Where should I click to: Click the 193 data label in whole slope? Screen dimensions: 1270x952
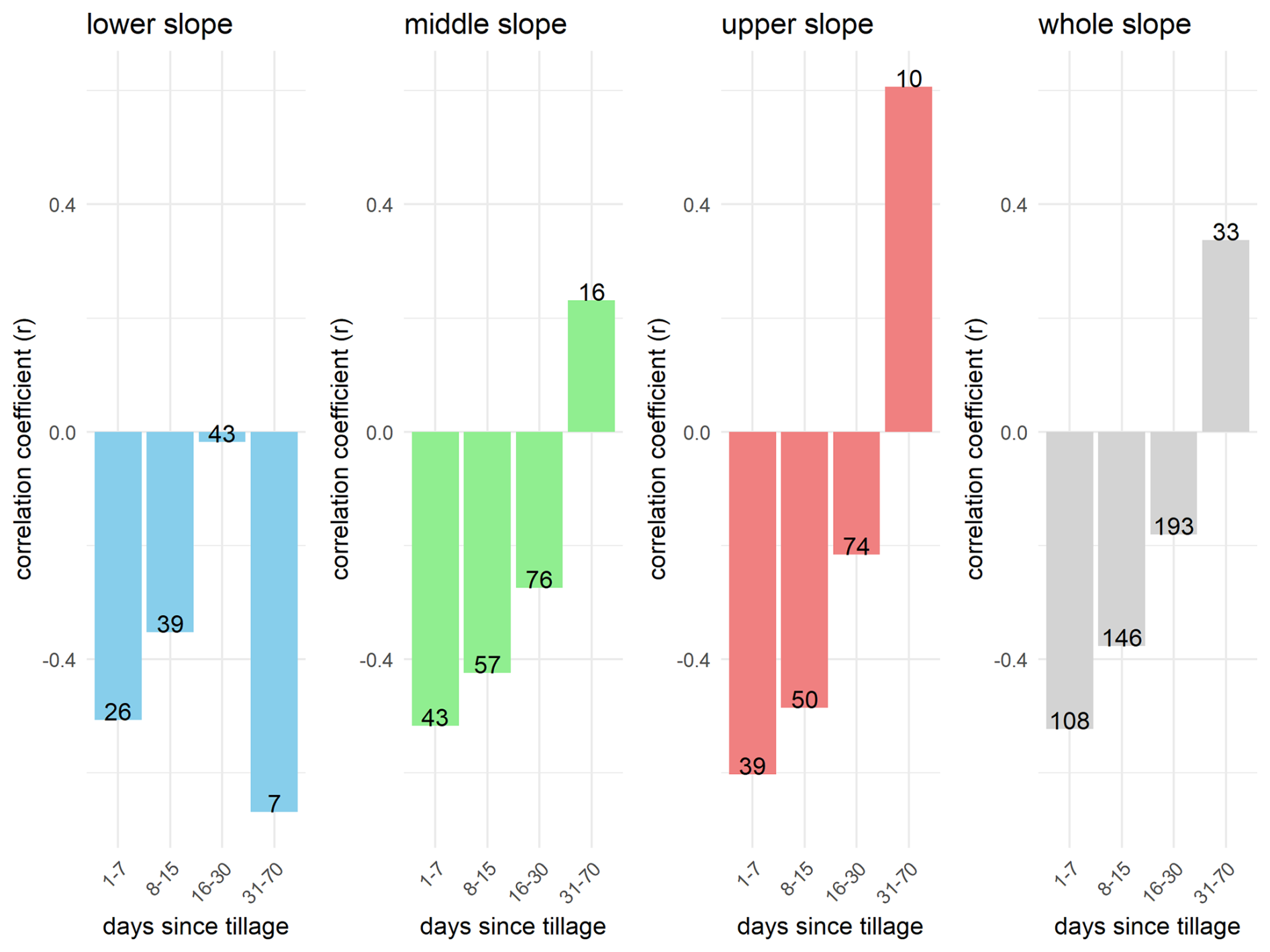click(x=1173, y=526)
